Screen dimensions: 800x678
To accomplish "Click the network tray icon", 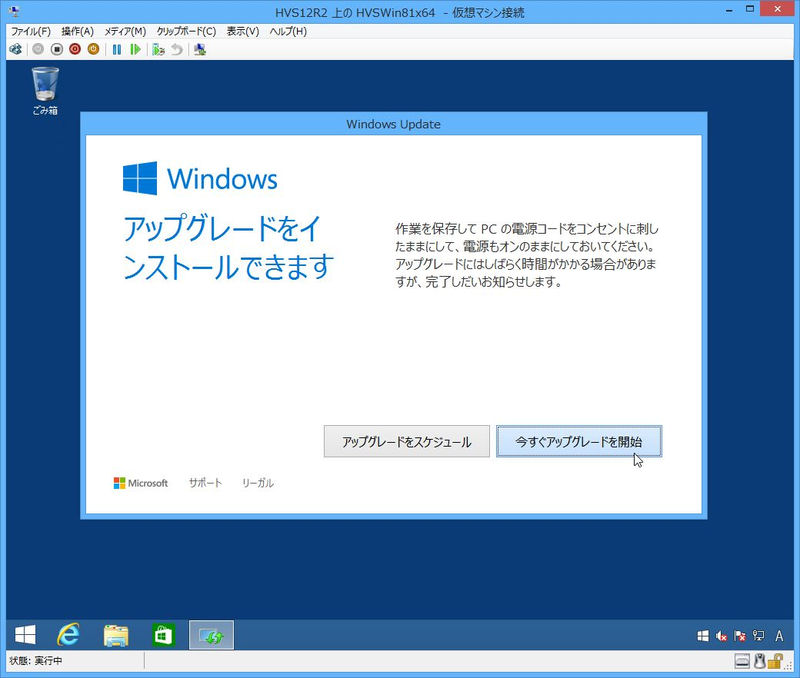I will coord(758,636).
